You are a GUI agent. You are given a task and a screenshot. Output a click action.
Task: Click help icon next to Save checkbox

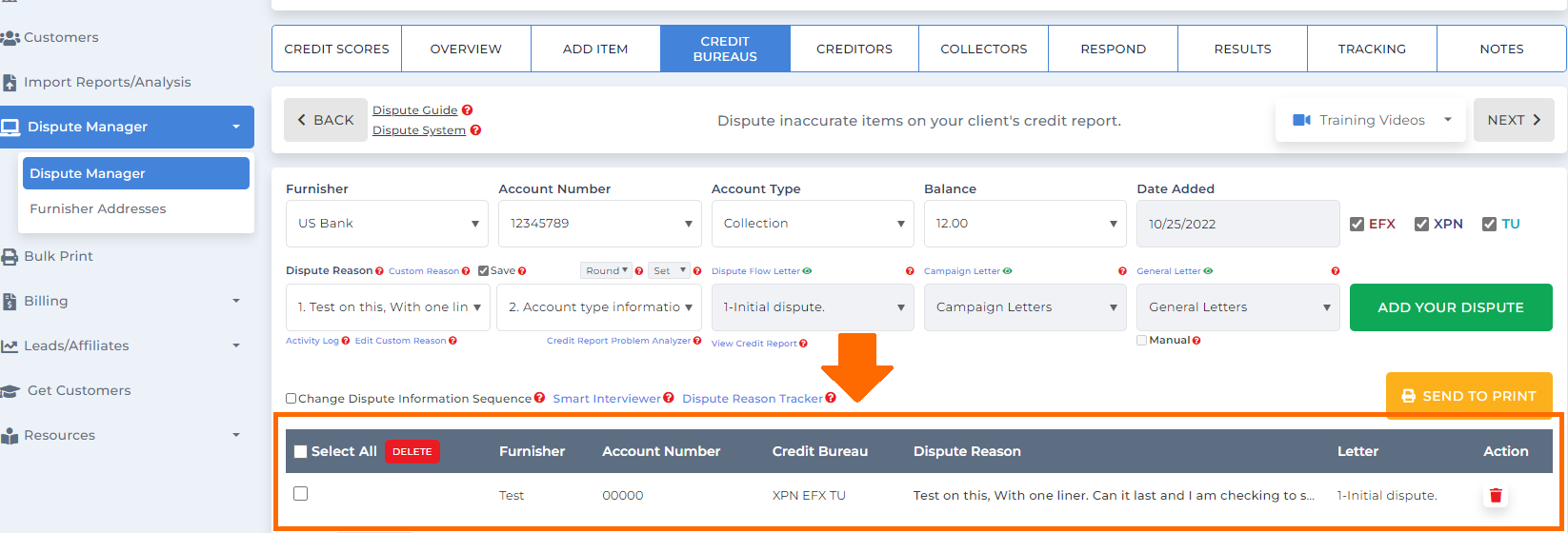pyautogui.click(x=522, y=271)
